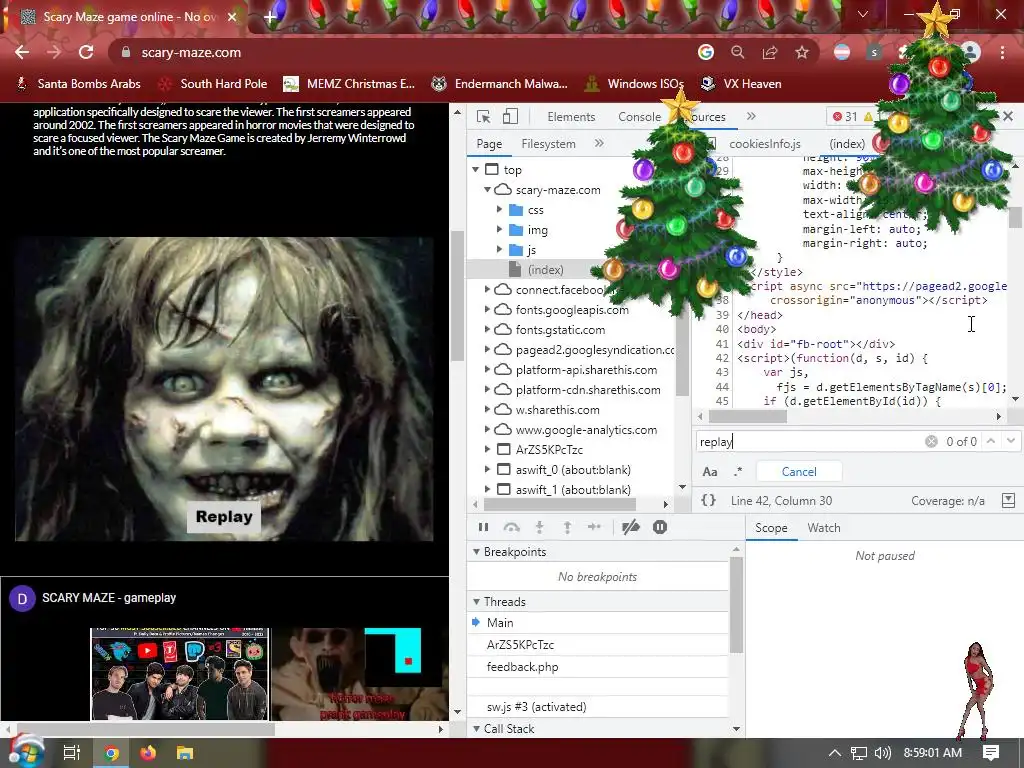The height and width of the screenshot is (768, 1024).
Task: Select the cookiesInfo.js file tab
Action: point(764,144)
